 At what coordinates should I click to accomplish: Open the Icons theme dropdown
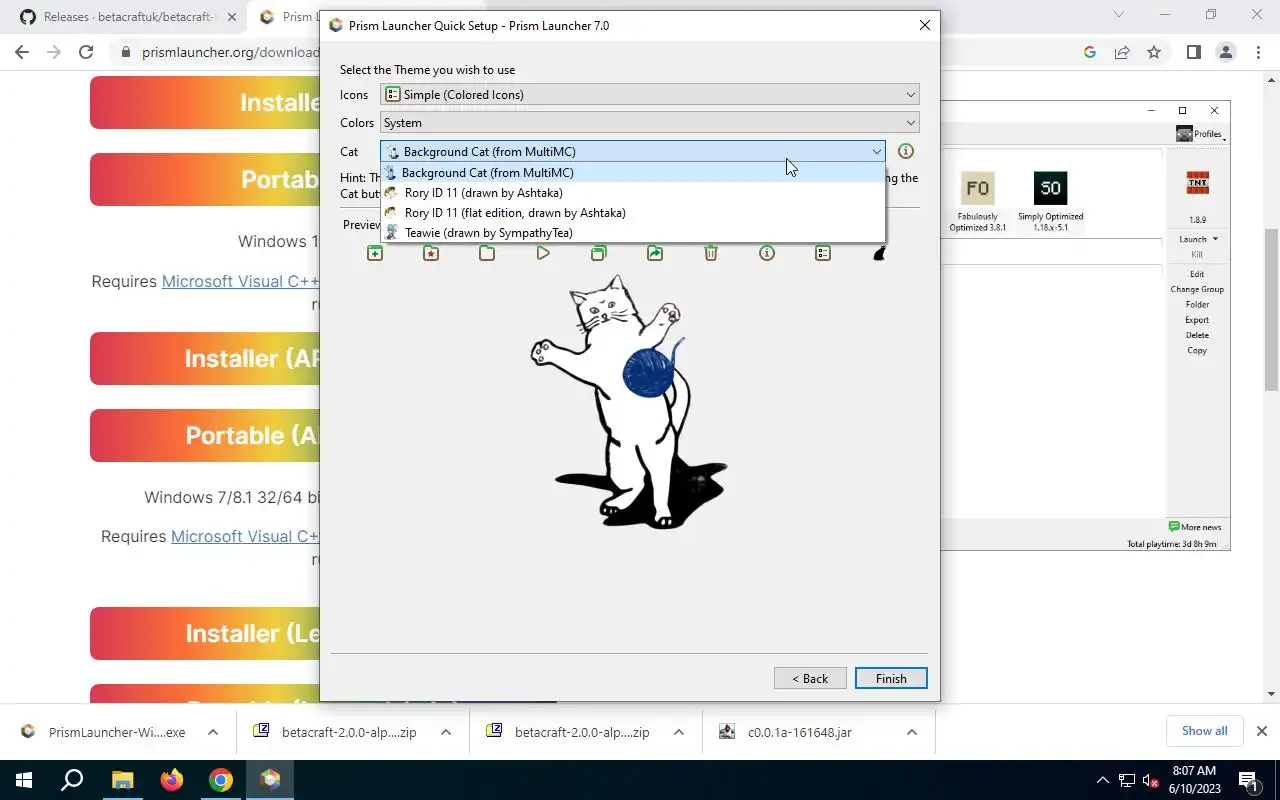[x=649, y=94]
